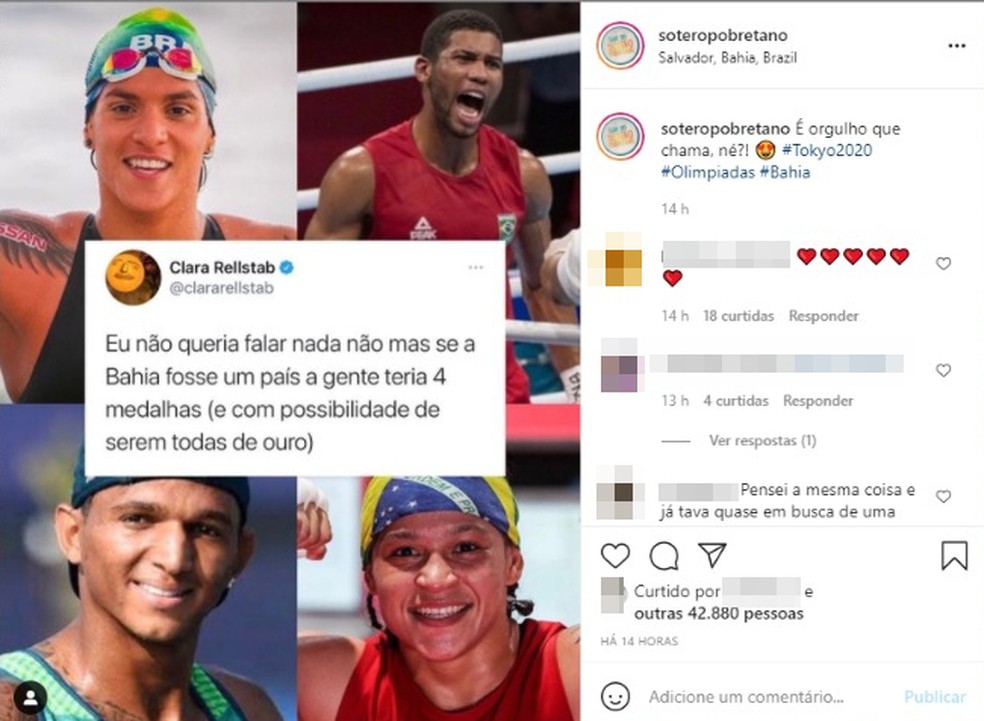
Task: Like the second blurred comment
Action: pos(943,370)
